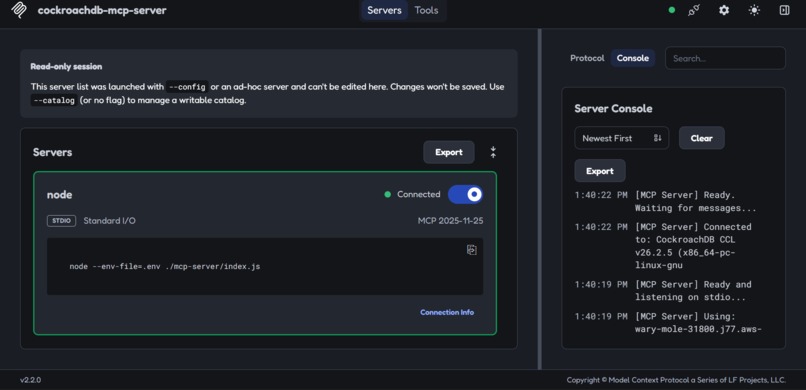Image resolution: width=806 pixels, height=390 pixels.
Task: Click the STDIO transport badge
Action: (x=62, y=221)
